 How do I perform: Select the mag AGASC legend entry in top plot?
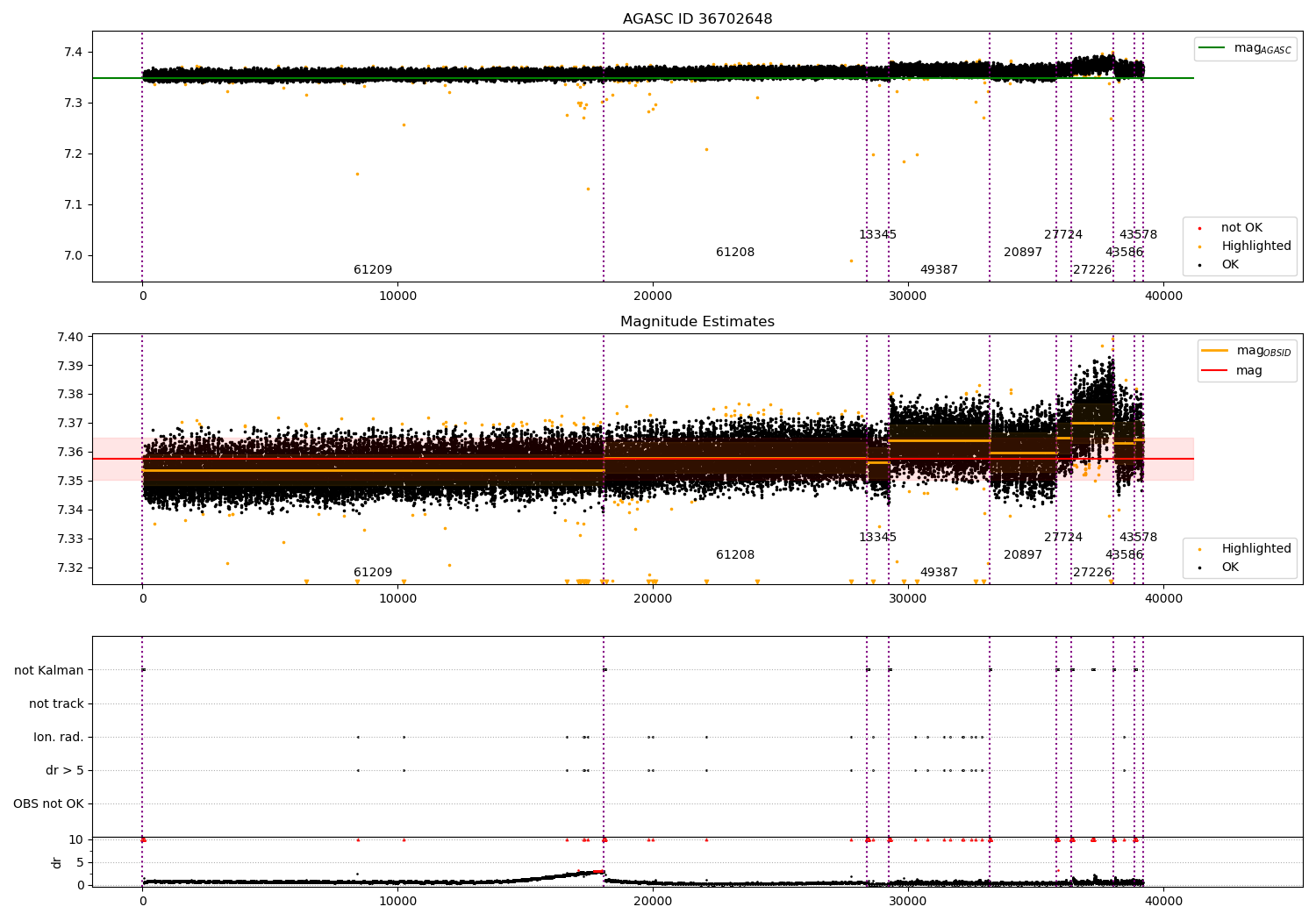coord(1246,48)
